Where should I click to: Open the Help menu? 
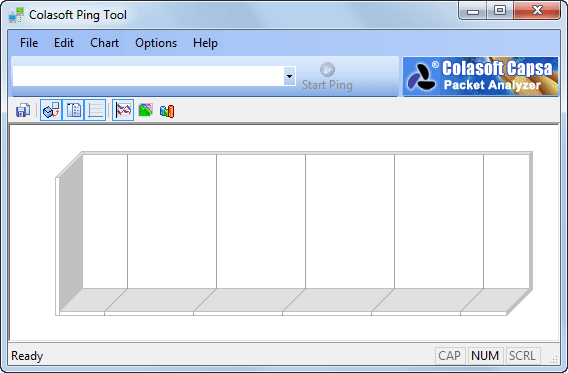(x=205, y=43)
